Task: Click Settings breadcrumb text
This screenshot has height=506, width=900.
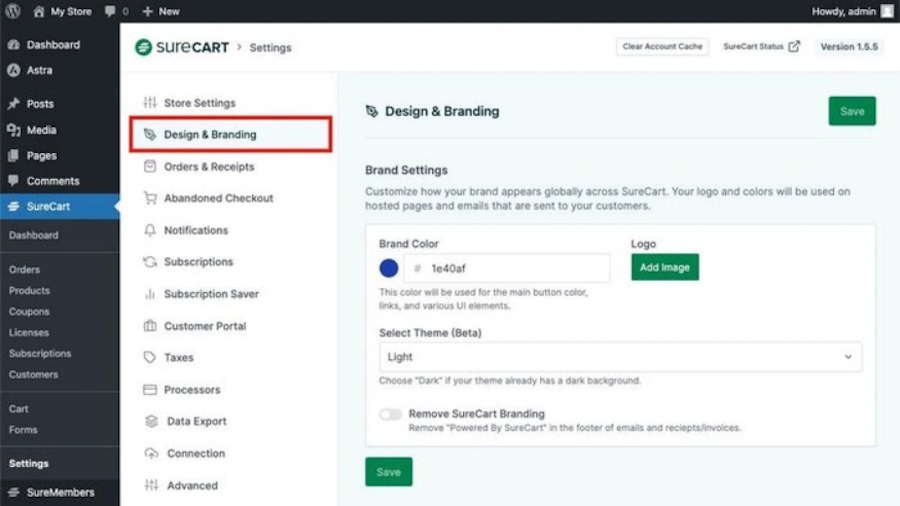Action: (270, 48)
